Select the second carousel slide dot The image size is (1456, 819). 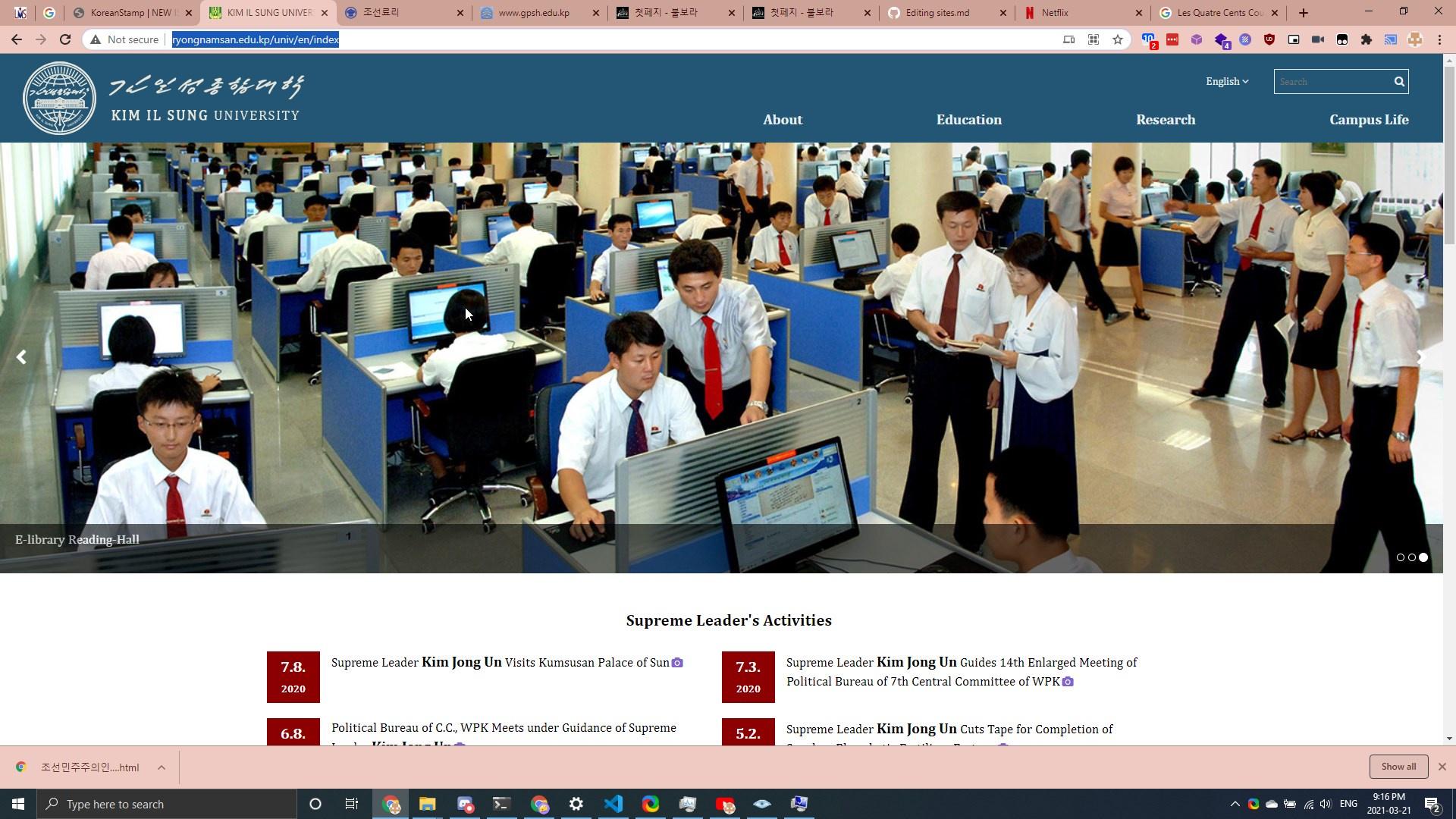[x=1411, y=557]
